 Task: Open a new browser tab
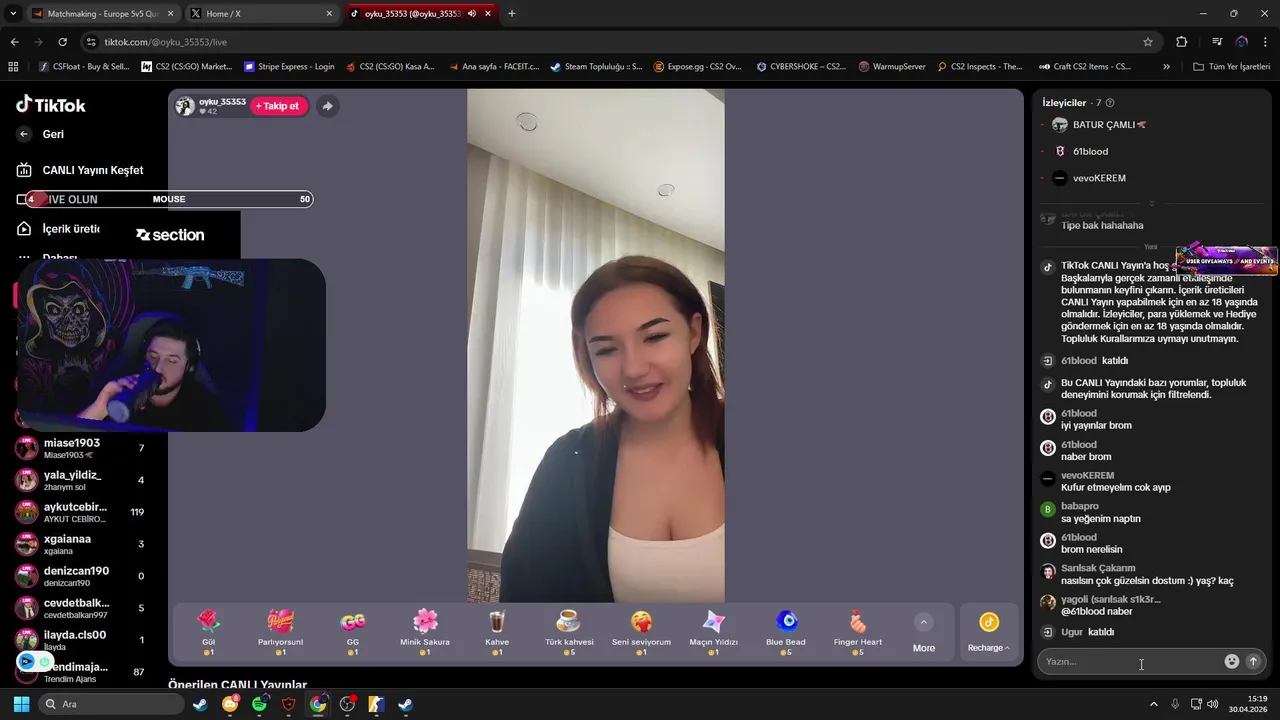[512, 14]
